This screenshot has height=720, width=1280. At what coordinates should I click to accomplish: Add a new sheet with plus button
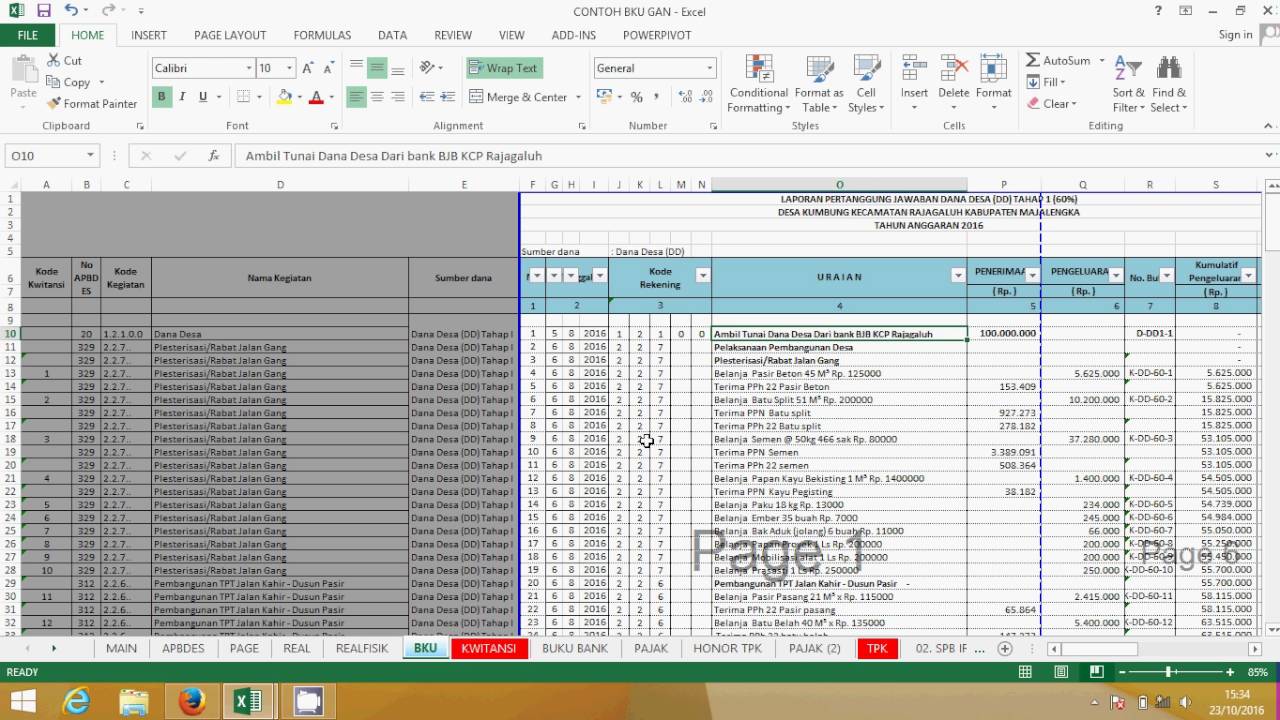coord(1005,648)
